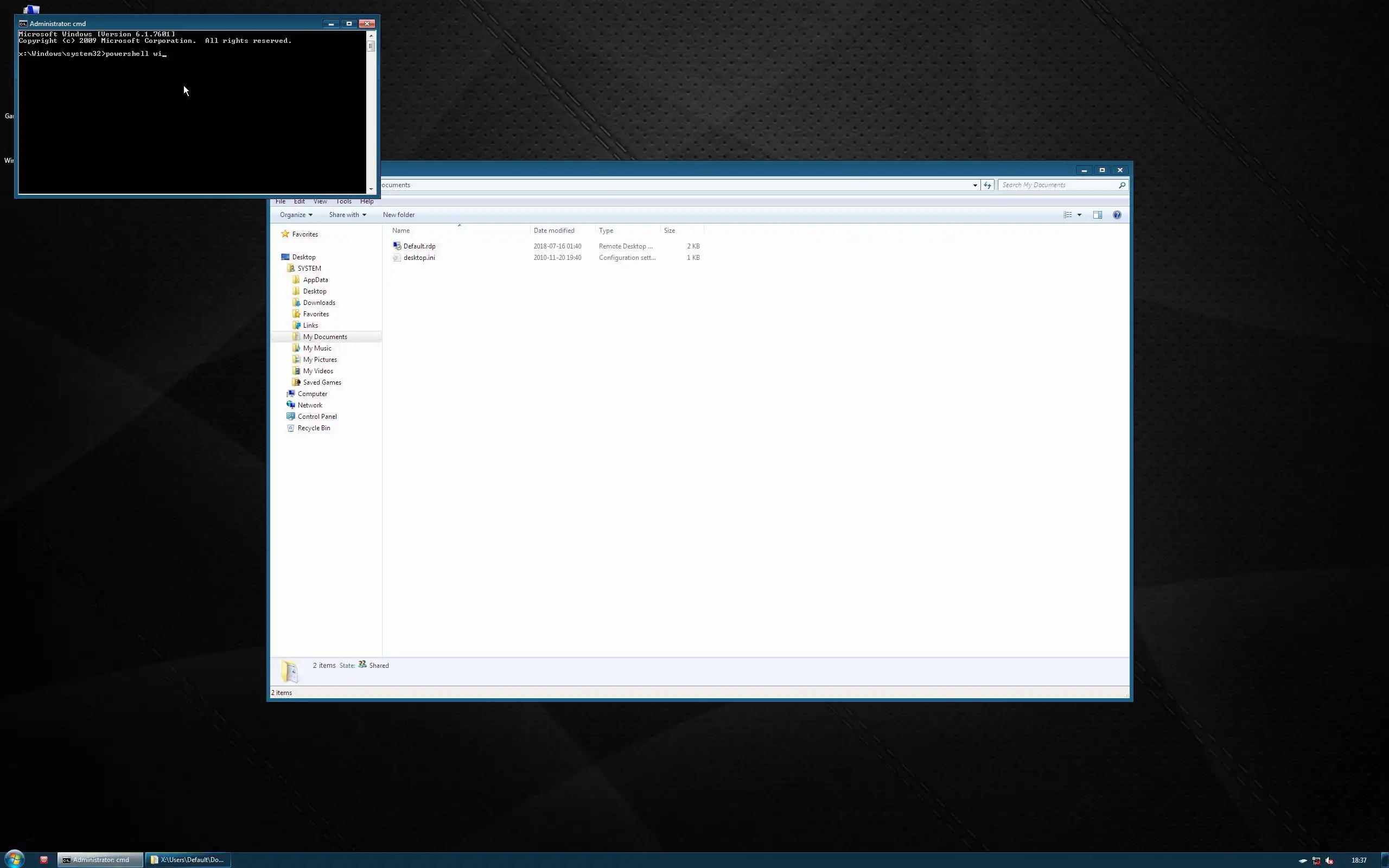Viewport: 1389px width, 868px height.
Task: Sort by Date modified column header
Action: pyautogui.click(x=553, y=230)
